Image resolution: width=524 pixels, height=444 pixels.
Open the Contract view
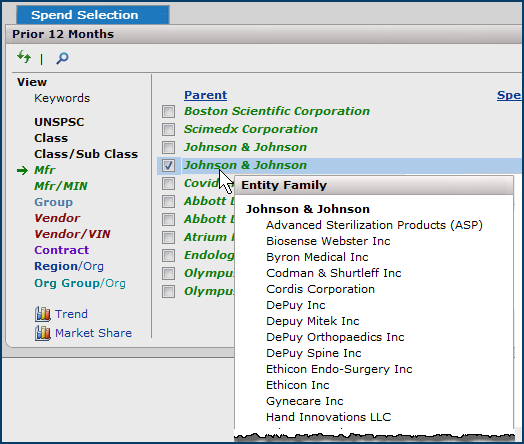point(61,250)
